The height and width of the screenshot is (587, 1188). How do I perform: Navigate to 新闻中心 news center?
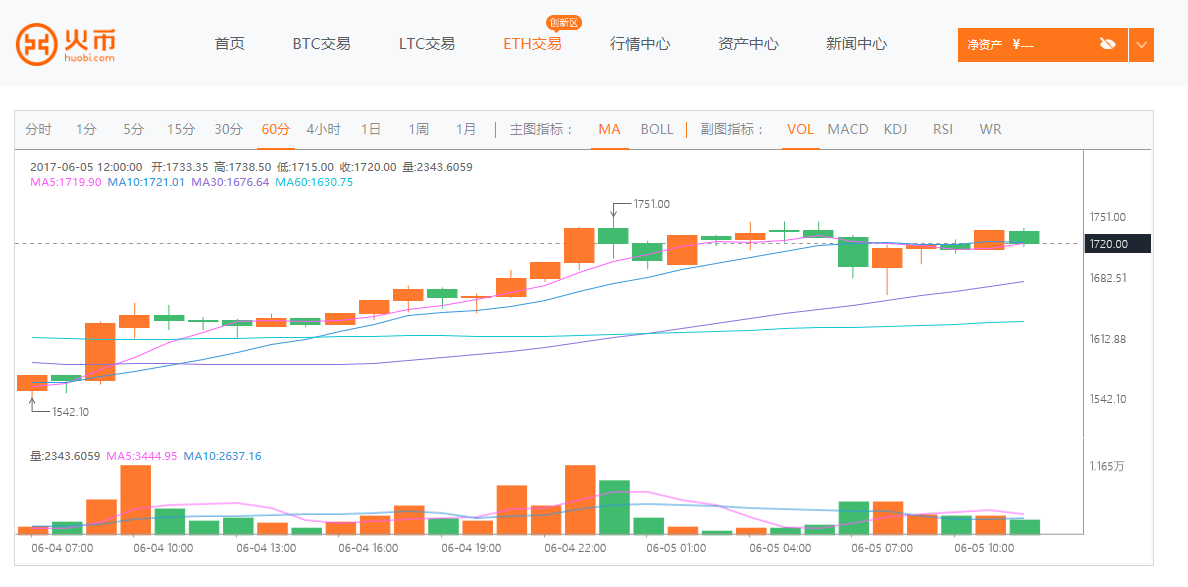point(856,44)
